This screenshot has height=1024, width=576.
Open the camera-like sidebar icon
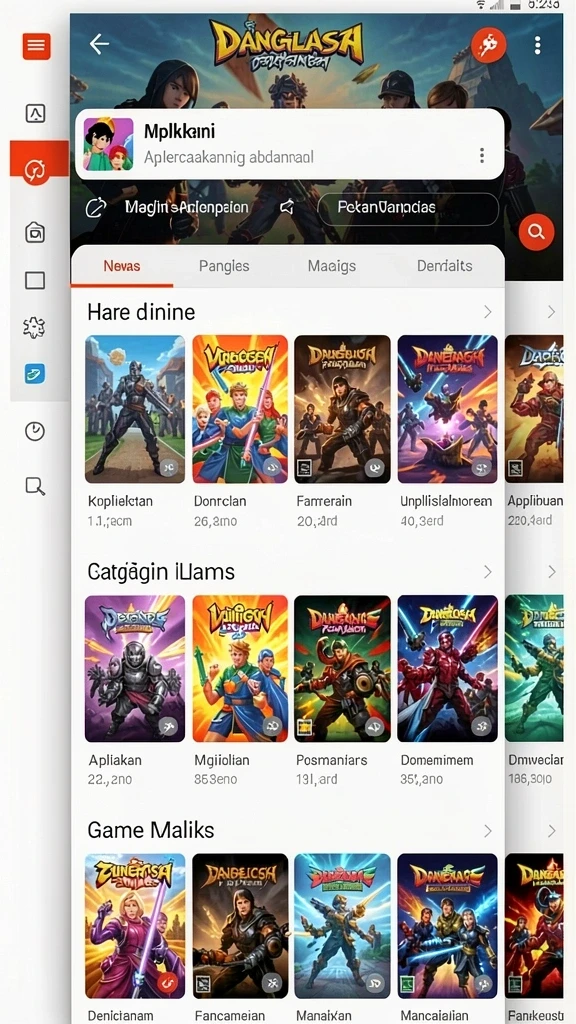tap(35, 232)
